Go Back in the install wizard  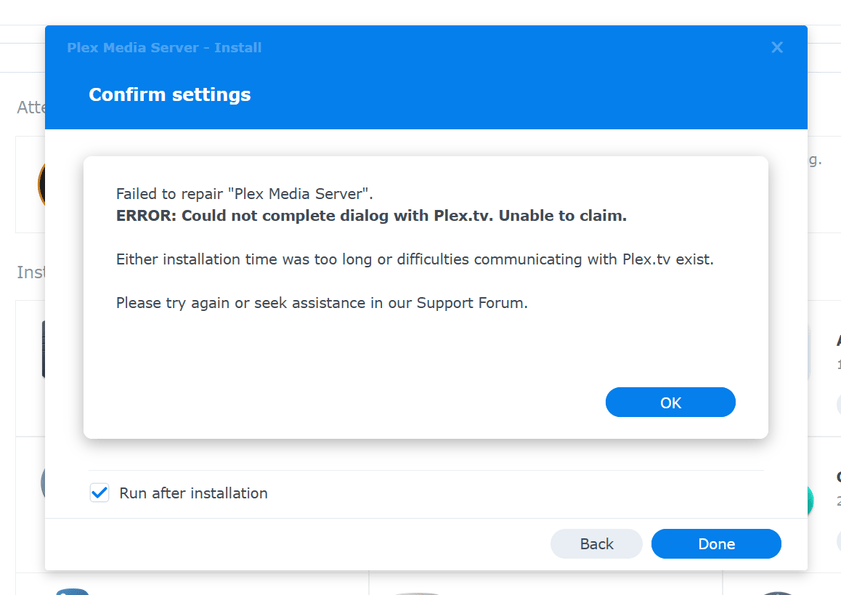pyautogui.click(x=596, y=544)
